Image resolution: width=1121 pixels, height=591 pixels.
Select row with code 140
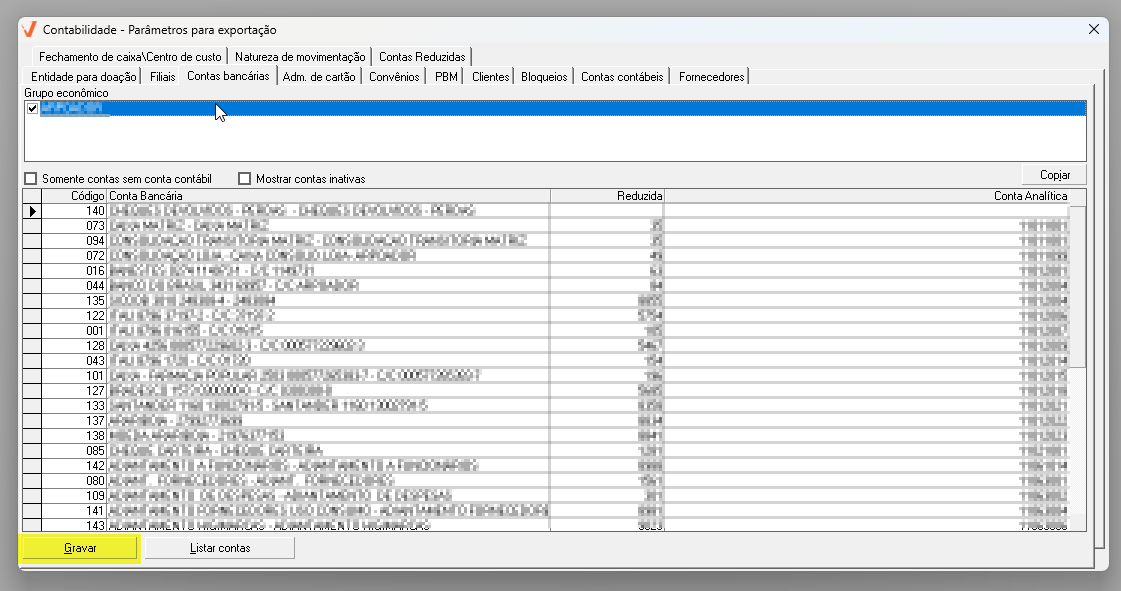pyautogui.click(x=546, y=211)
